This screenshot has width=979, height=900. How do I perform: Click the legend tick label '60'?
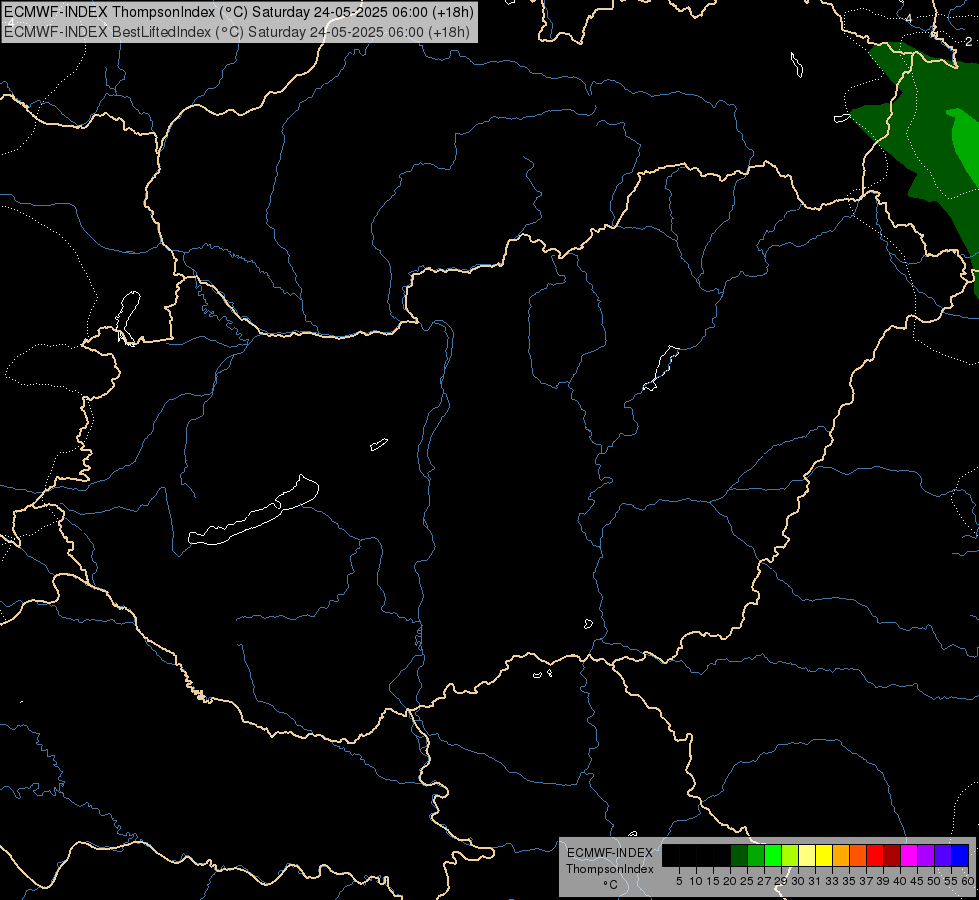coord(968,881)
